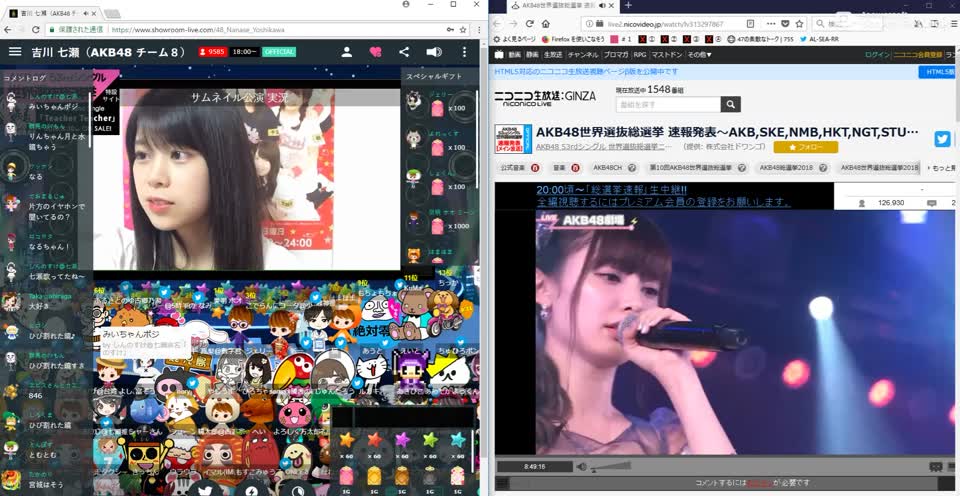Open the three-dot more menu in SHOWROOM
Viewport: 960px width, 496px height.
(464, 52)
